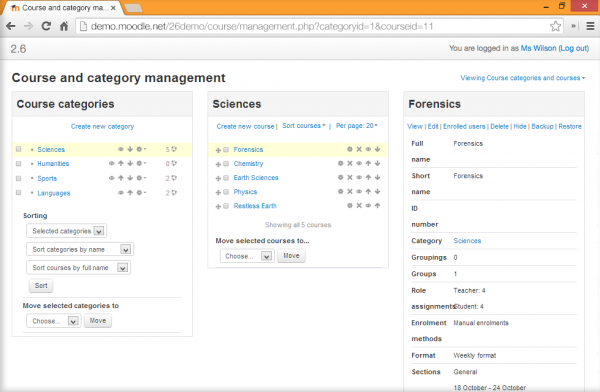
Task: Move the Physics course down
Action: (x=377, y=191)
